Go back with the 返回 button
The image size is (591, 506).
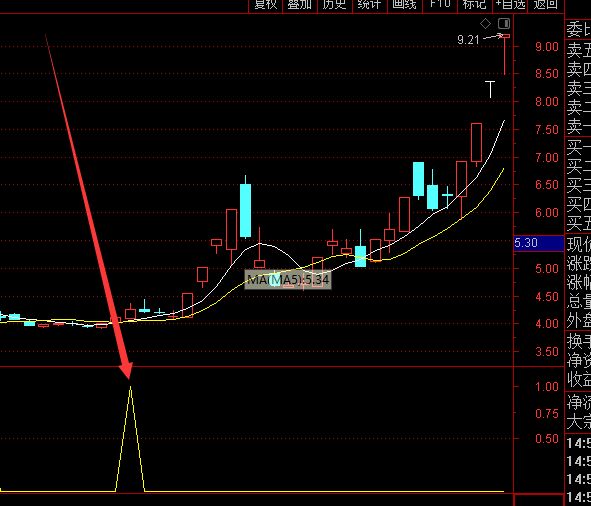click(x=545, y=5)
